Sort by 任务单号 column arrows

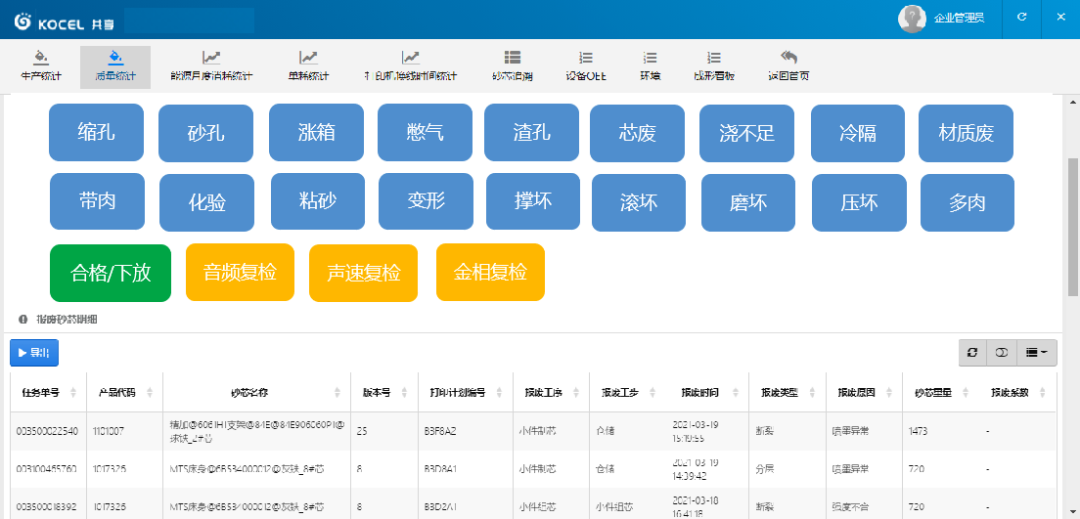click(x=74, y=393)
